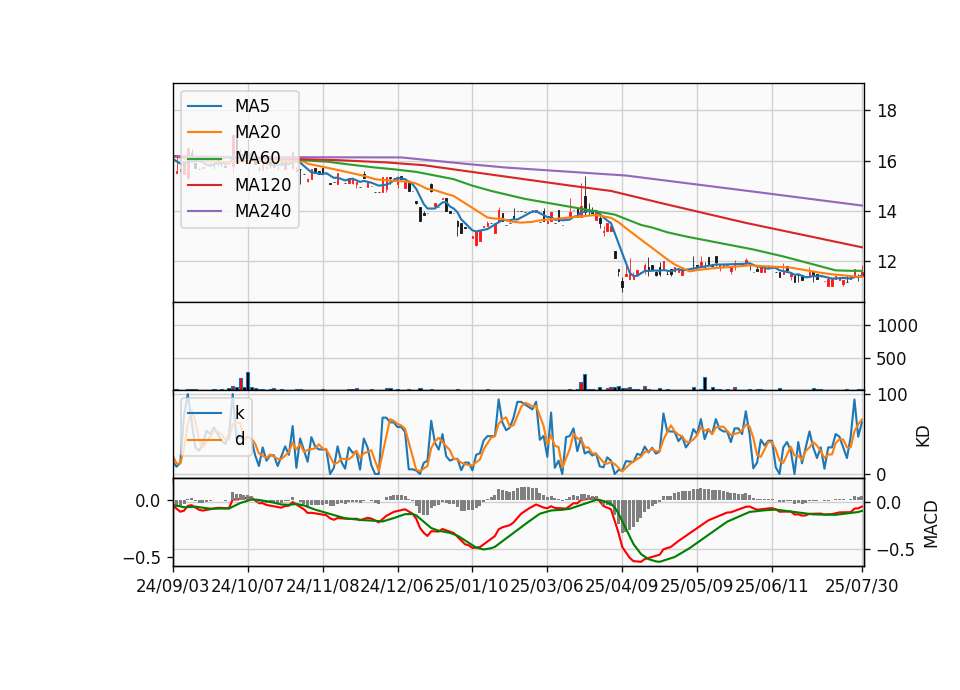Click the volume axis value 500
The image size is (960, 690).
(x=892, y=359)
